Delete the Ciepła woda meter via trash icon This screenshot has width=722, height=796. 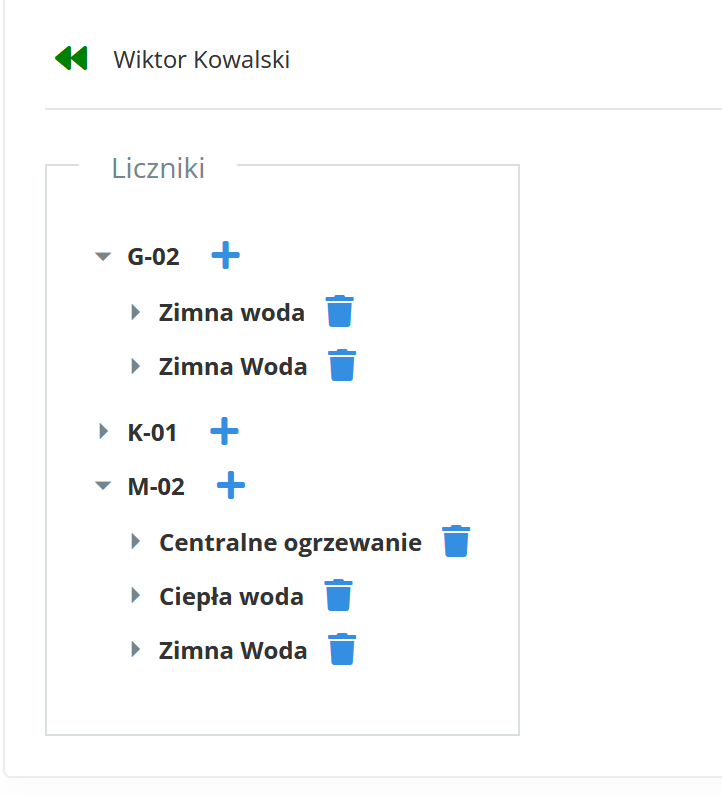tap(338, 595)
